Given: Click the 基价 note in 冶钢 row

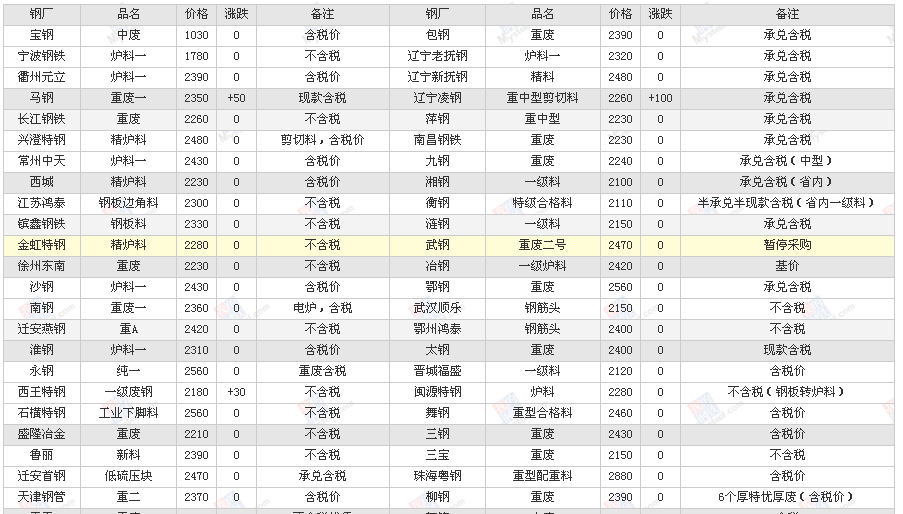Looking at the screenshot, I should 787,266.
